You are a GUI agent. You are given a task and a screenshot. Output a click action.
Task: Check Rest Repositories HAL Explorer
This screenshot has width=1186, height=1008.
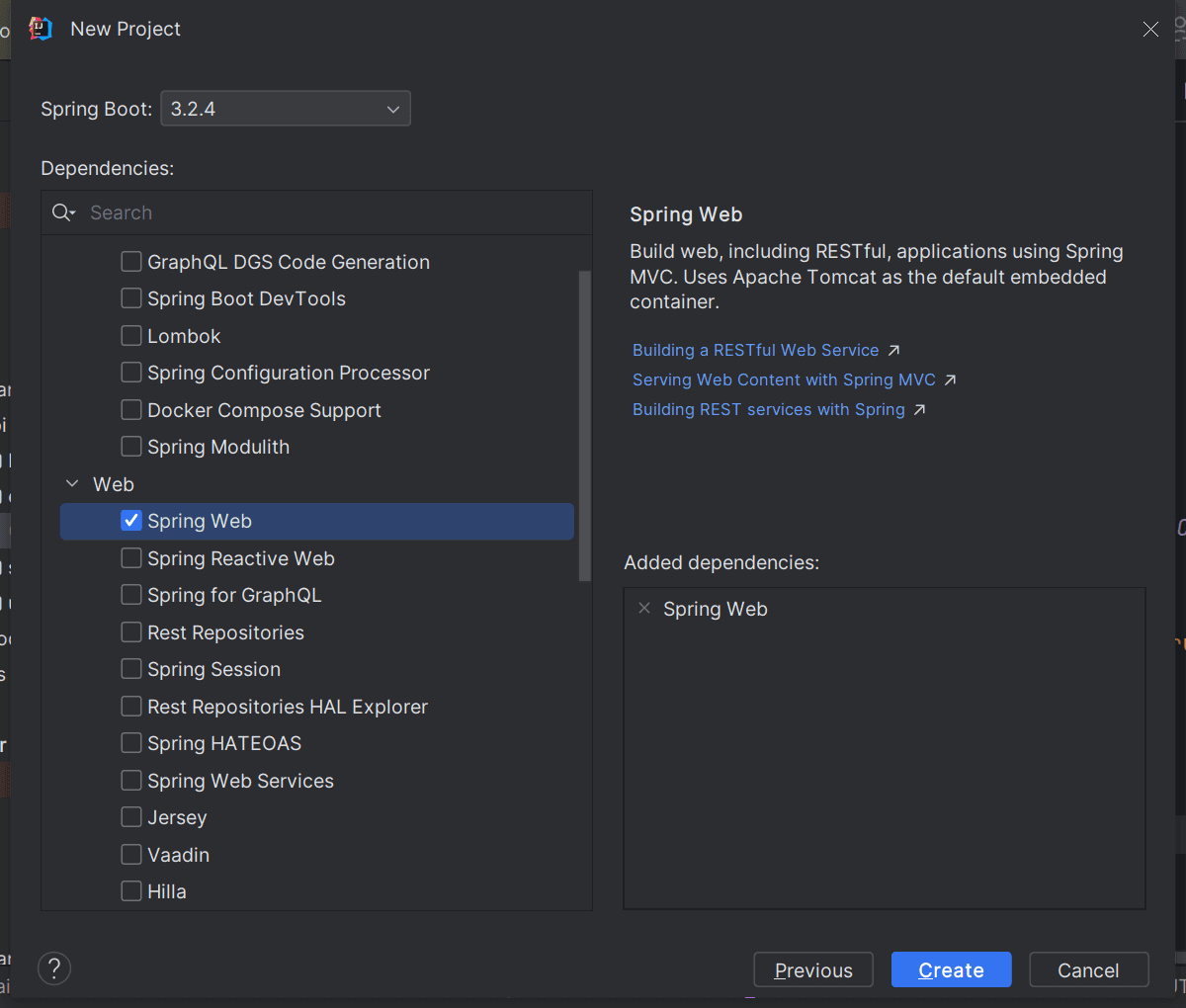(131, 707)
